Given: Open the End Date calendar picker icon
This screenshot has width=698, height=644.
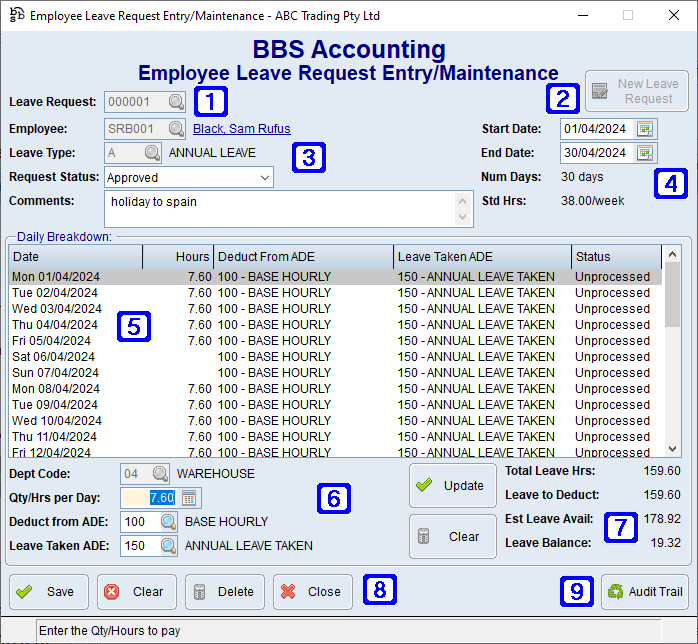Looking at the screenshot, I should pyautogui.click(x=646, y=153).
